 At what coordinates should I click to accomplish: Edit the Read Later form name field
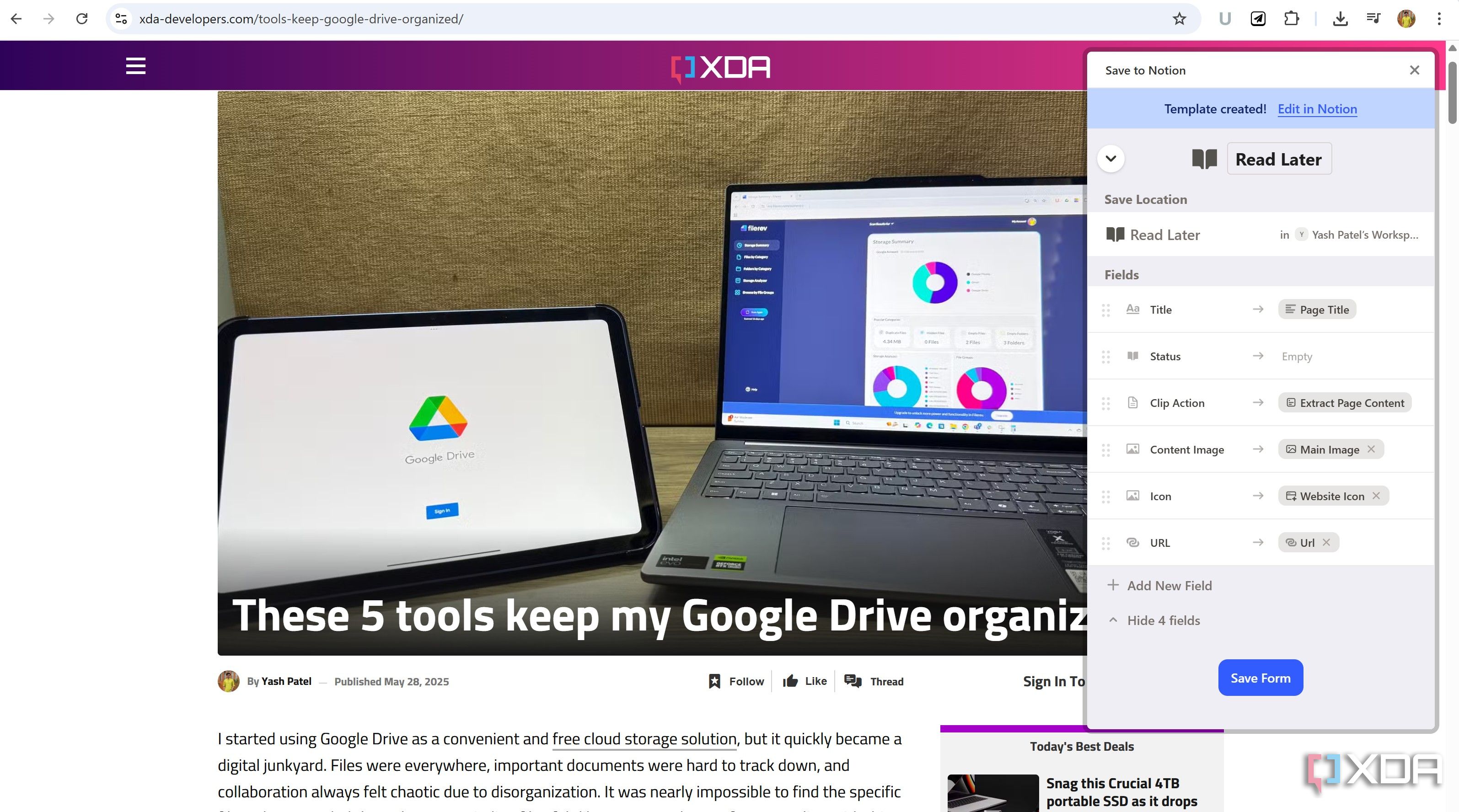click(1279, 159)
